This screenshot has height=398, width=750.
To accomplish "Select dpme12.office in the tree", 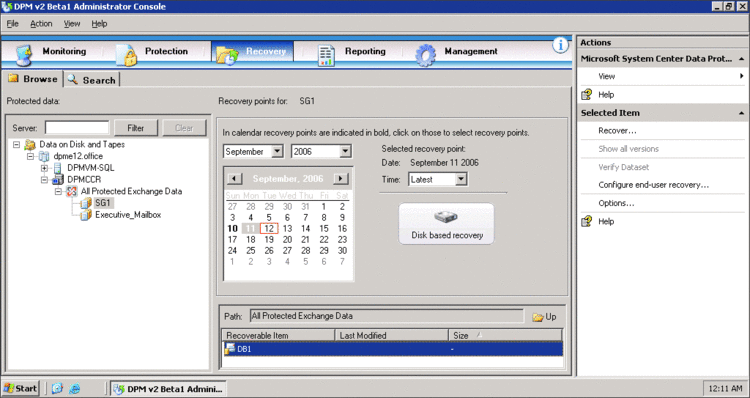I will [x=78, y=156].
